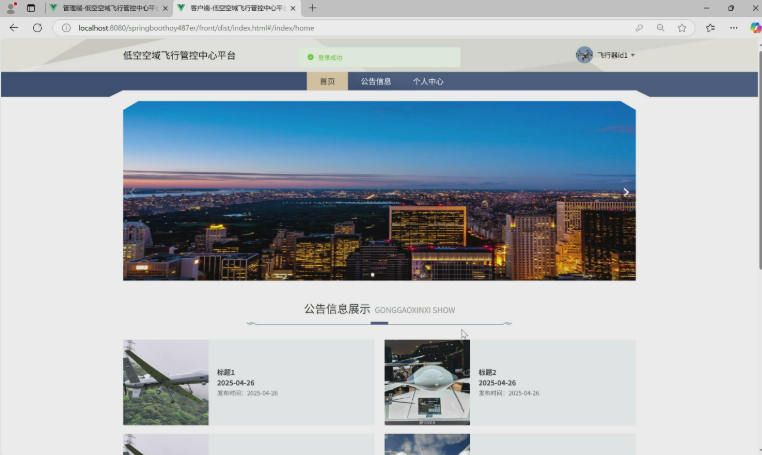This screenshot has height=455, width=762.
Task: Open the 标题1 announcement drone thumbnail
Action: pyautogui.click(x=166, y=383)
